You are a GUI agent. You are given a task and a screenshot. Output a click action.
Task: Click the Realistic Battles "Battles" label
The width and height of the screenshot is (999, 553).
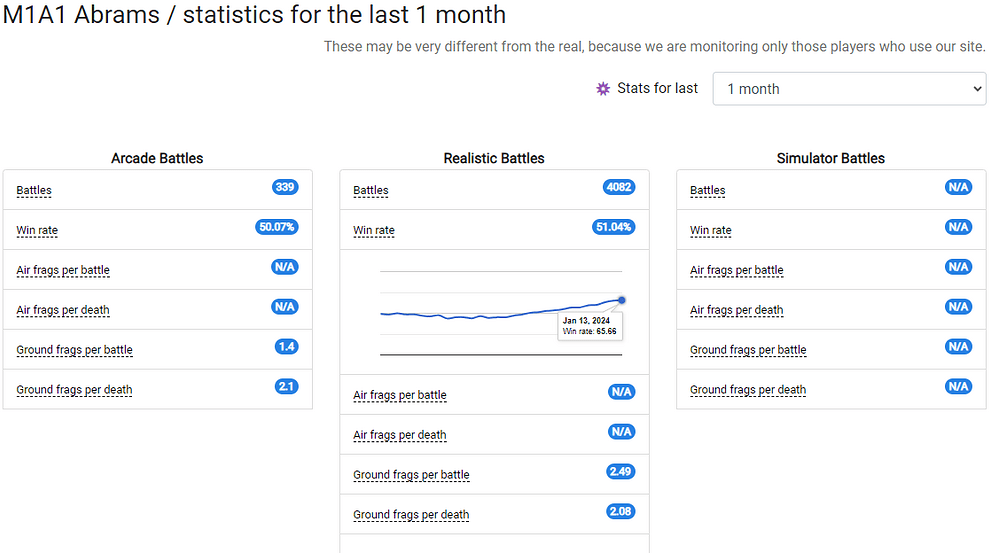(371, 190)
